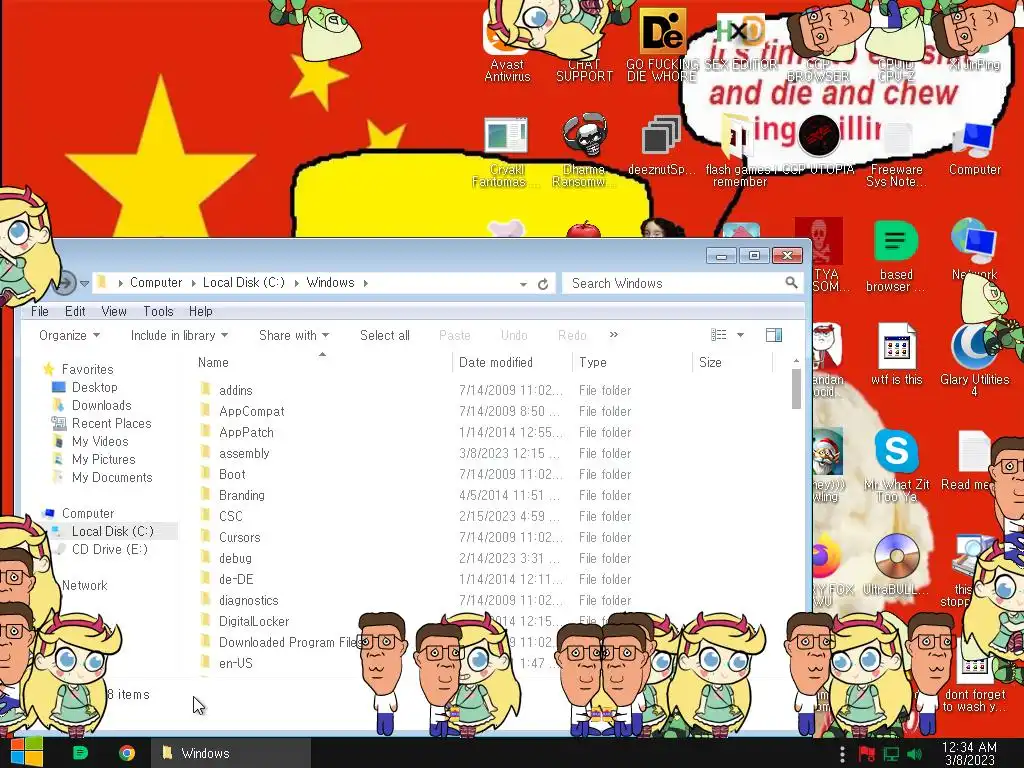Click Local Disk (C:) breadcrumb

[244, 283]
